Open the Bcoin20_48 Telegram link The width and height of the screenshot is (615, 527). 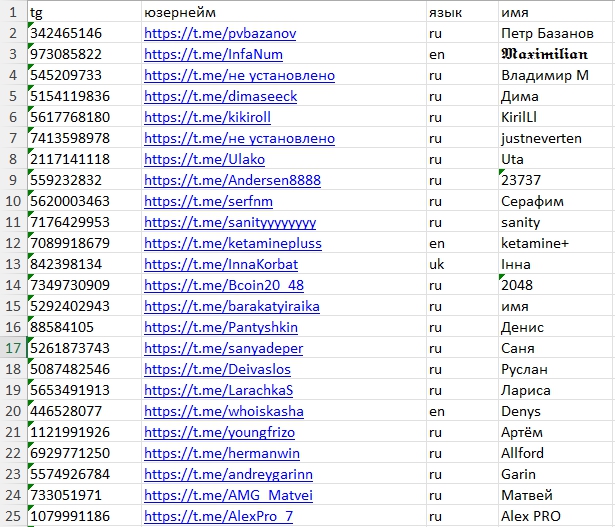click(x=224, y=285)
